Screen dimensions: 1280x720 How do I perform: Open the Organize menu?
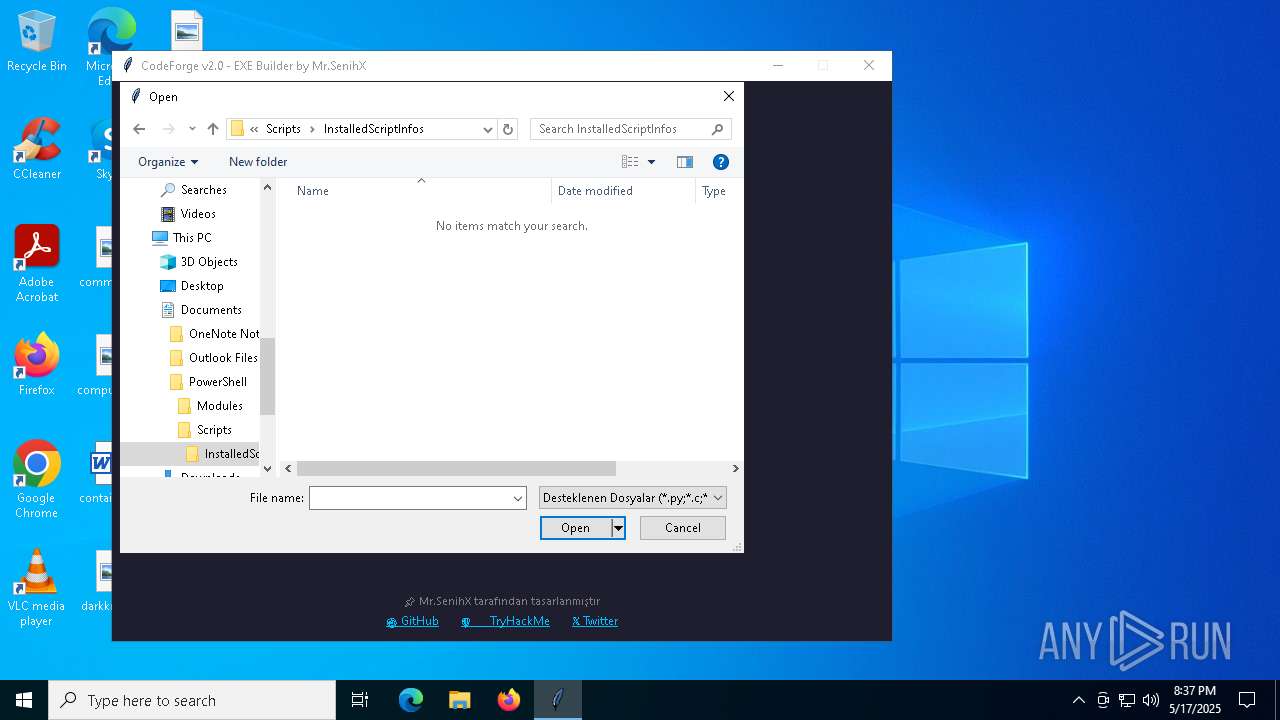click(x=168, y=162)
